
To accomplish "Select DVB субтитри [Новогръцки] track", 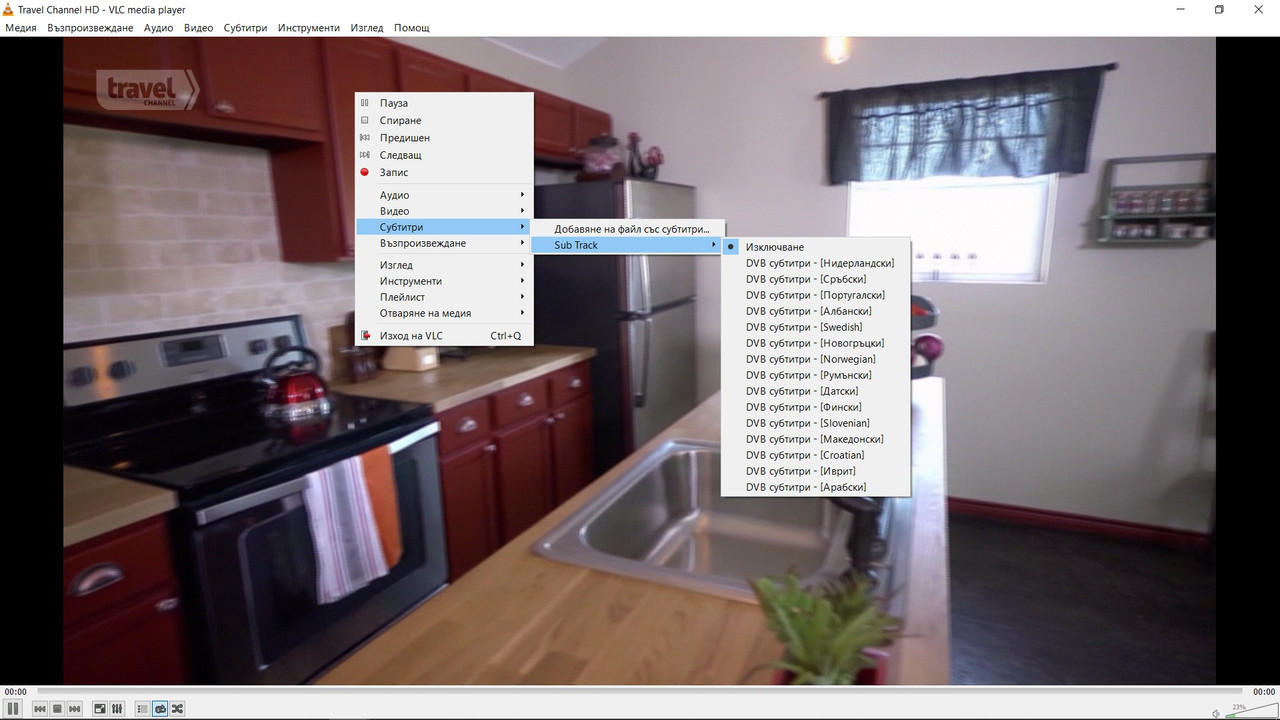I will (x=816, y=343).
